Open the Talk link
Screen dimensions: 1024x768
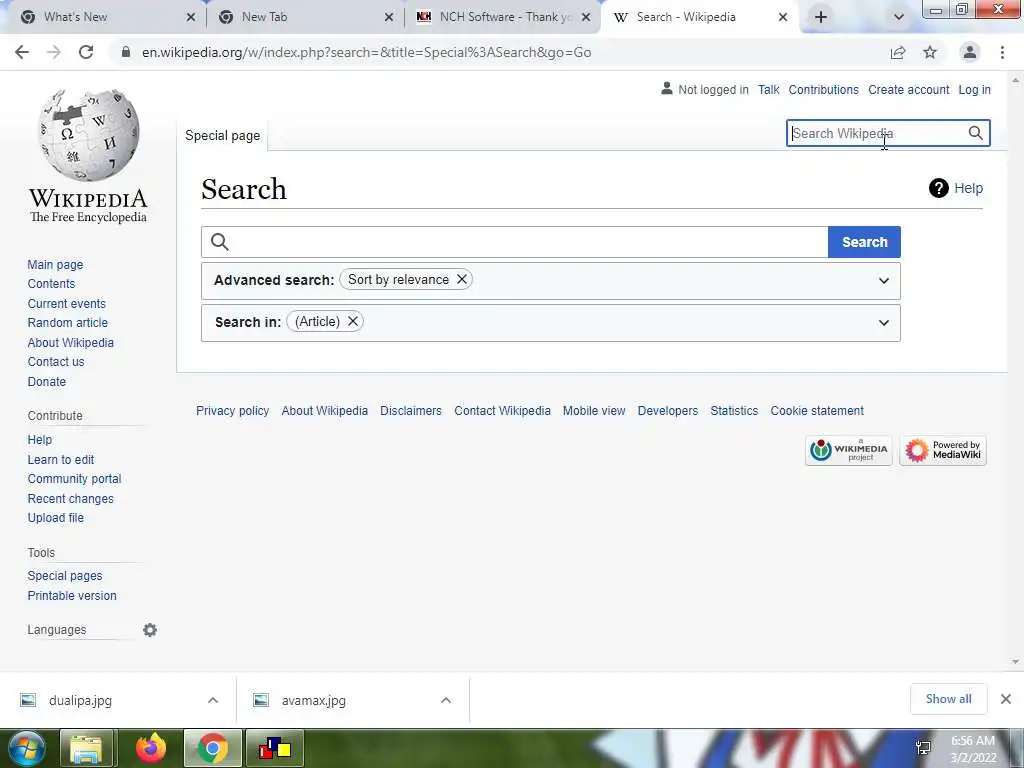(769, 90)
